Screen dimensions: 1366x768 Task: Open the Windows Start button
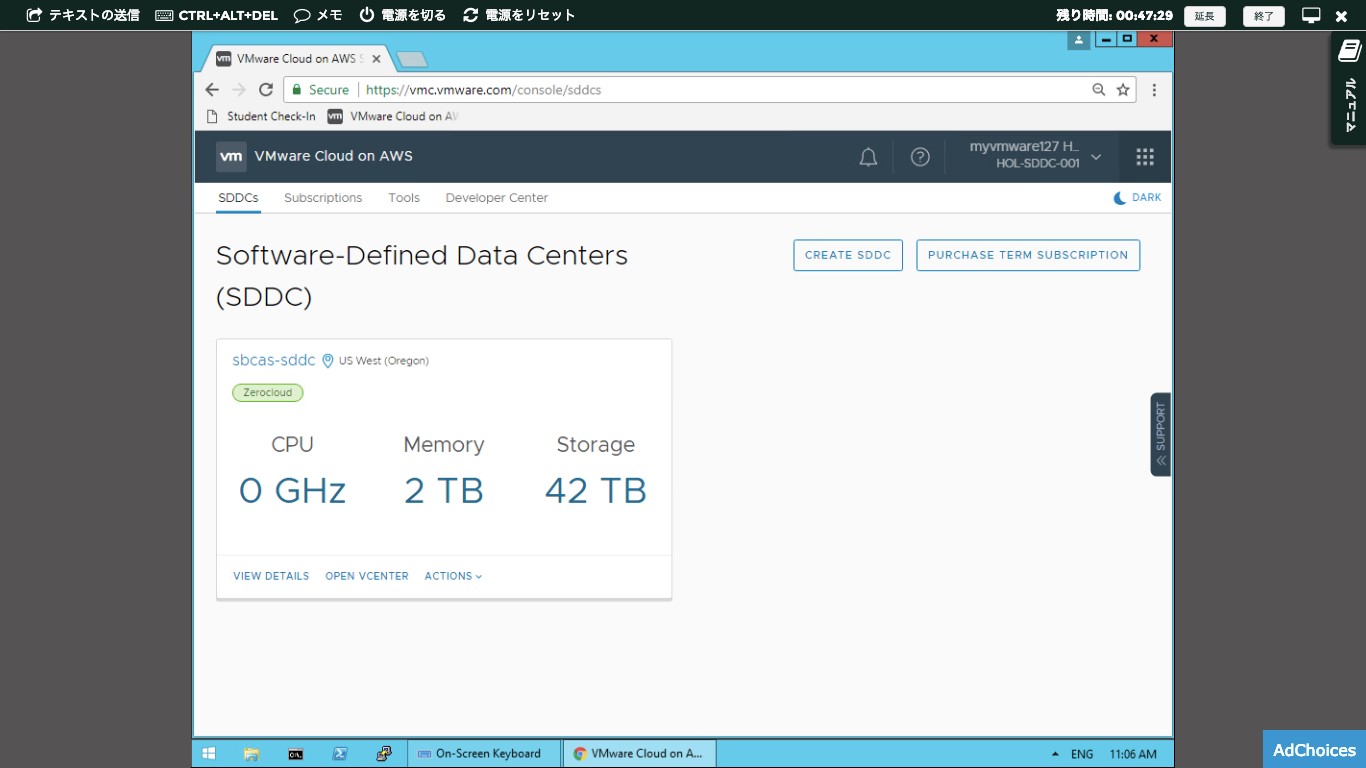[209, 754]
